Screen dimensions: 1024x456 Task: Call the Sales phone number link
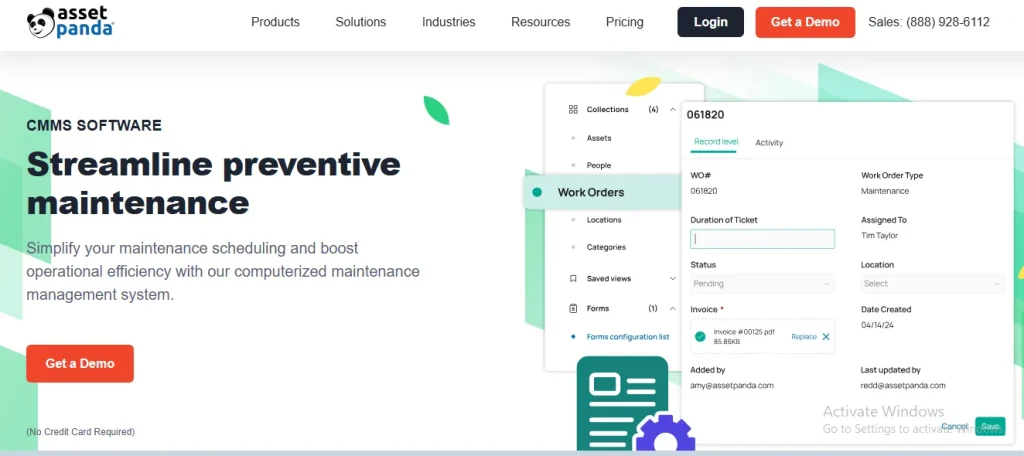pos(929,22)
